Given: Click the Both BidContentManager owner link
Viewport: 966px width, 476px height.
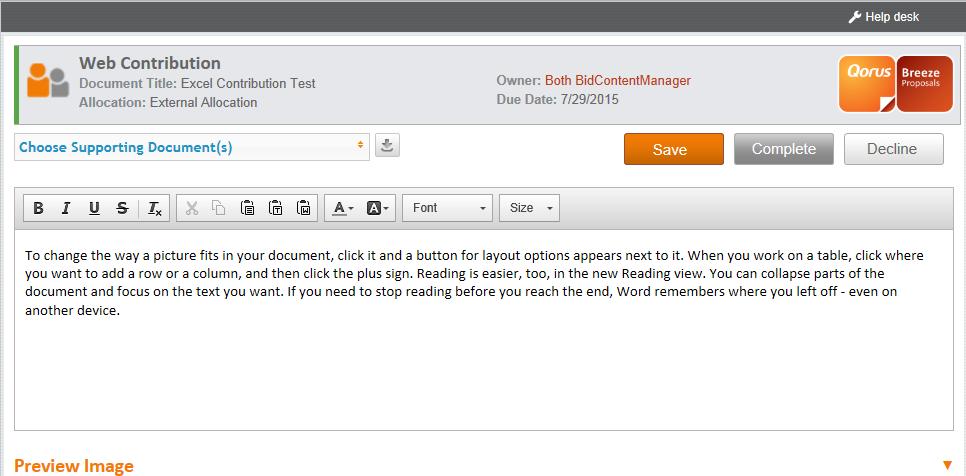Looking at the screenshot, I should click(618, 81).
